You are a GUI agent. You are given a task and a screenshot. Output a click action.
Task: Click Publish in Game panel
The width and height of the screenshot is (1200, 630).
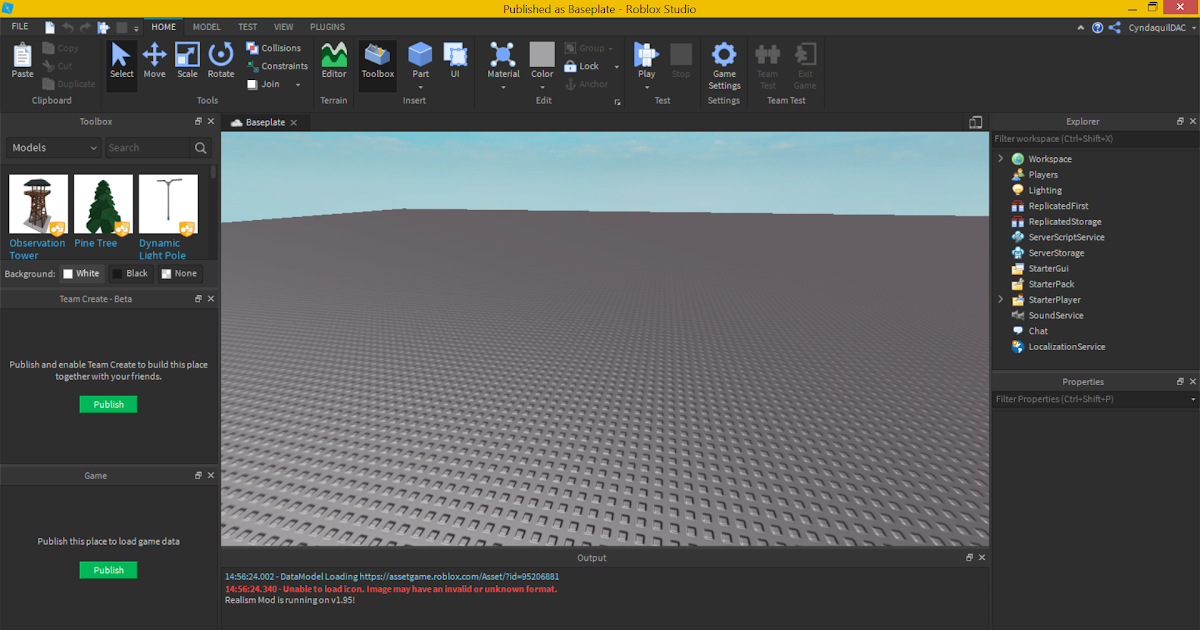(x=108, y=570)
